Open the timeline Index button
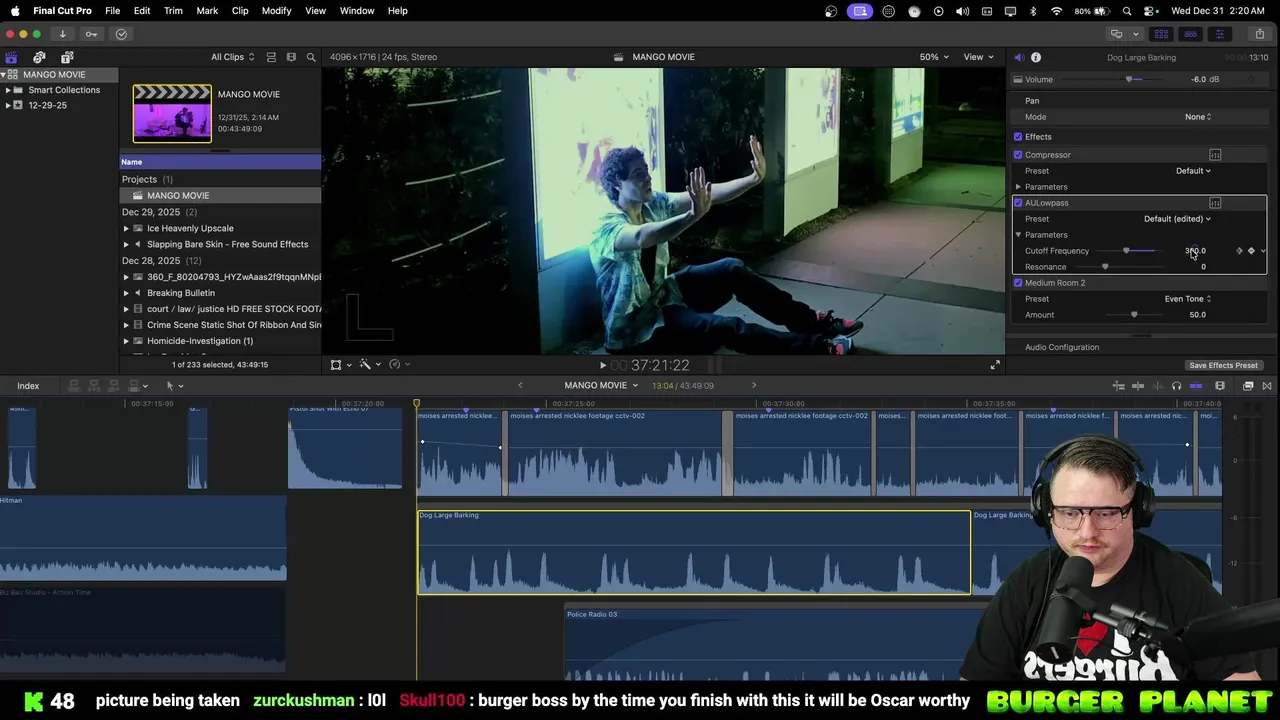This screenshot has height=720, width=1280. 28,386
